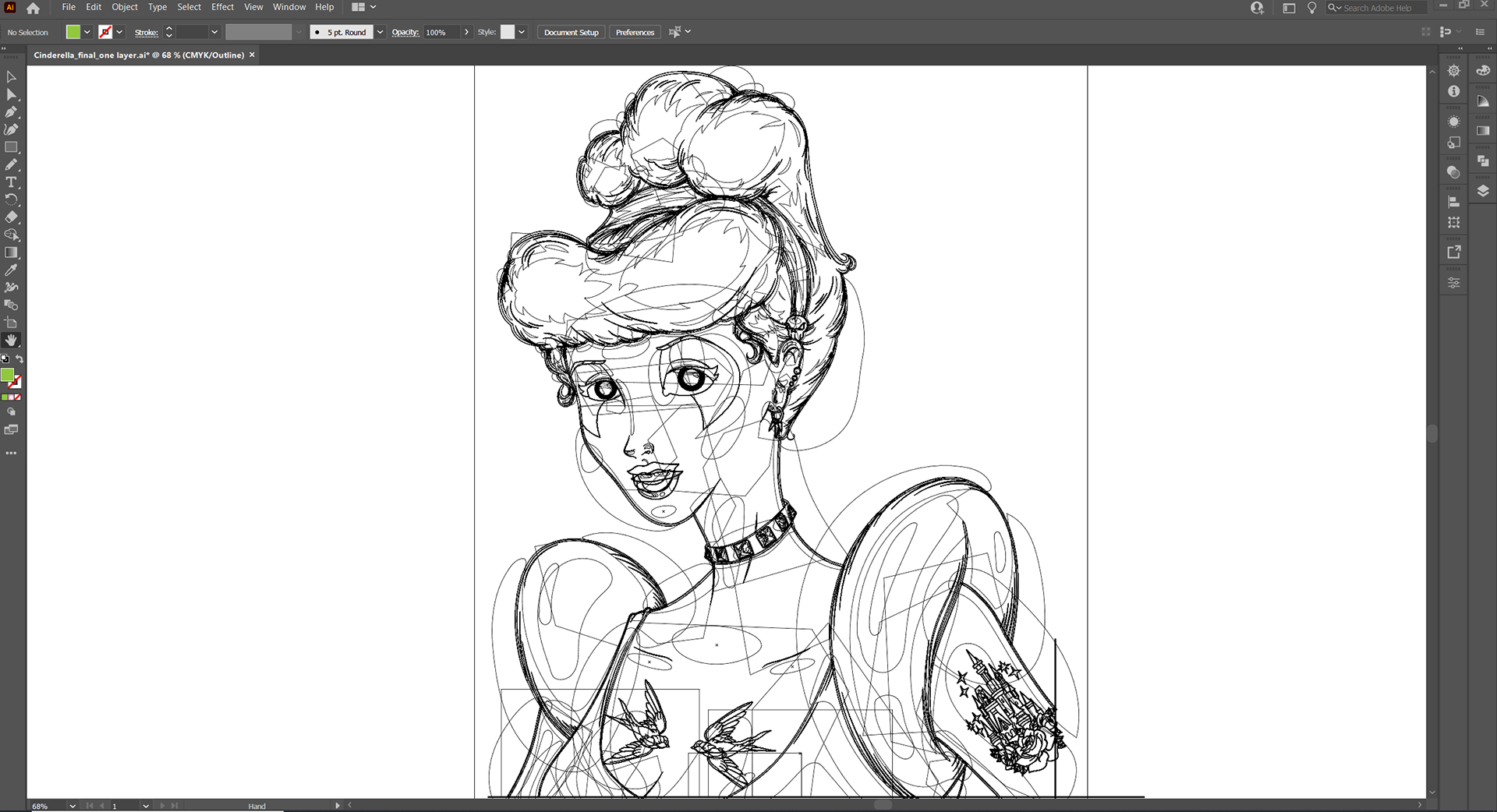Open the Change Screen Mode button
The image size is (1497, 812).
click(x=11, y=430)
